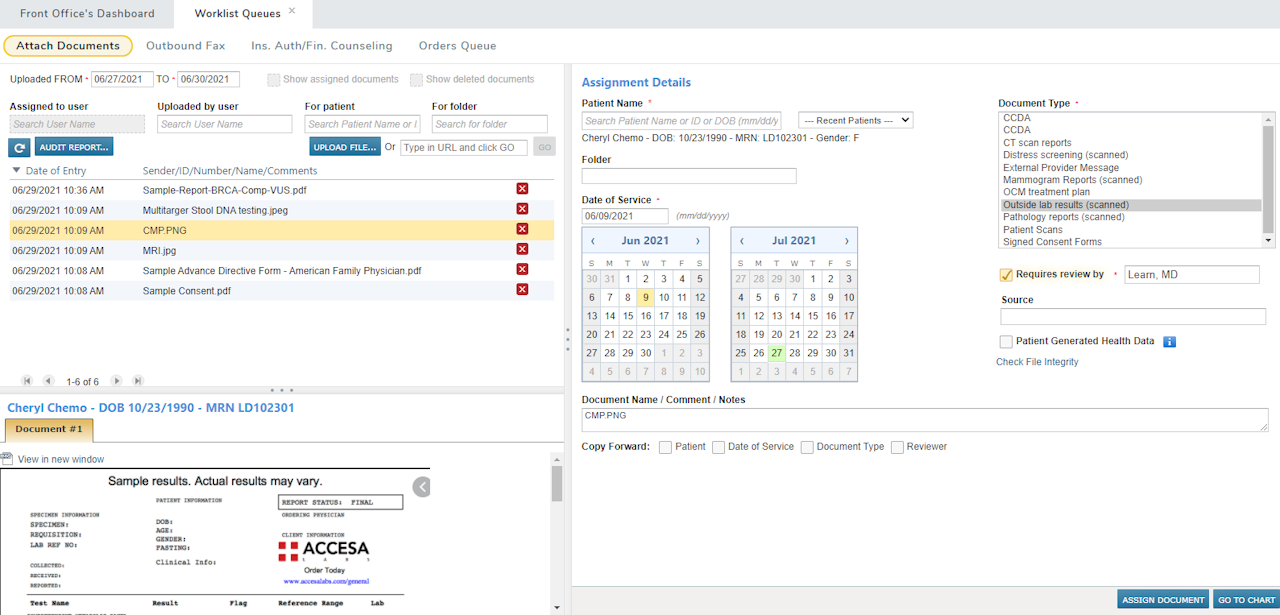Viewport: 1280px width, 615px height.
Task: Open the Recent Patients dropdown
Action: click(855, 120)
